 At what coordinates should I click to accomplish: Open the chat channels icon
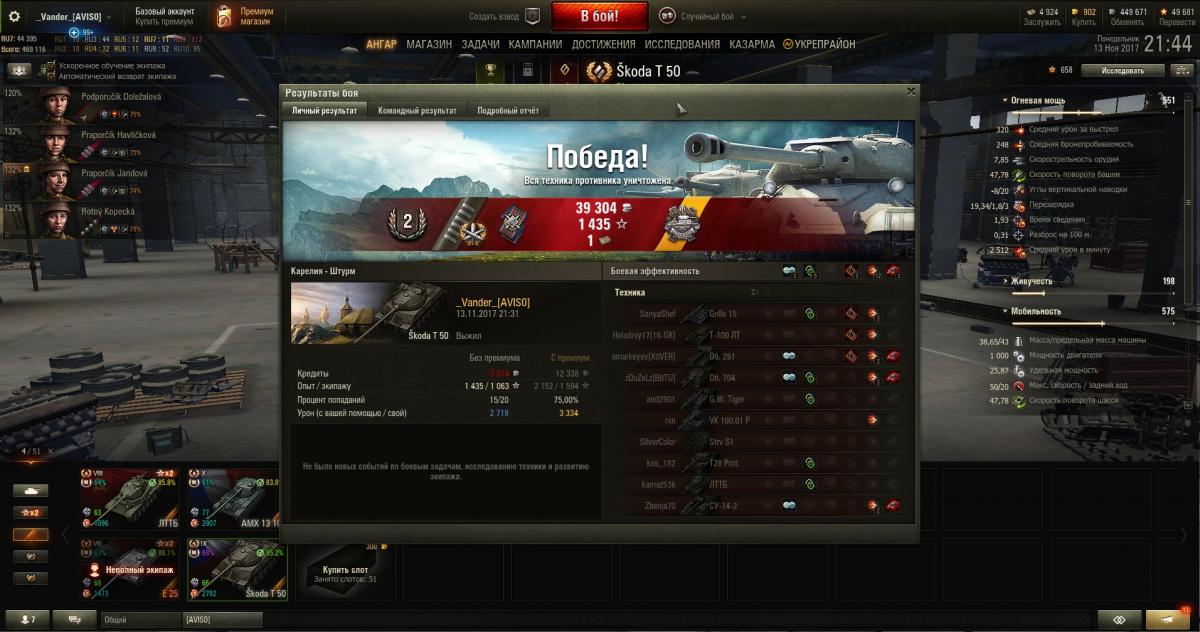[x=74, y=620]
